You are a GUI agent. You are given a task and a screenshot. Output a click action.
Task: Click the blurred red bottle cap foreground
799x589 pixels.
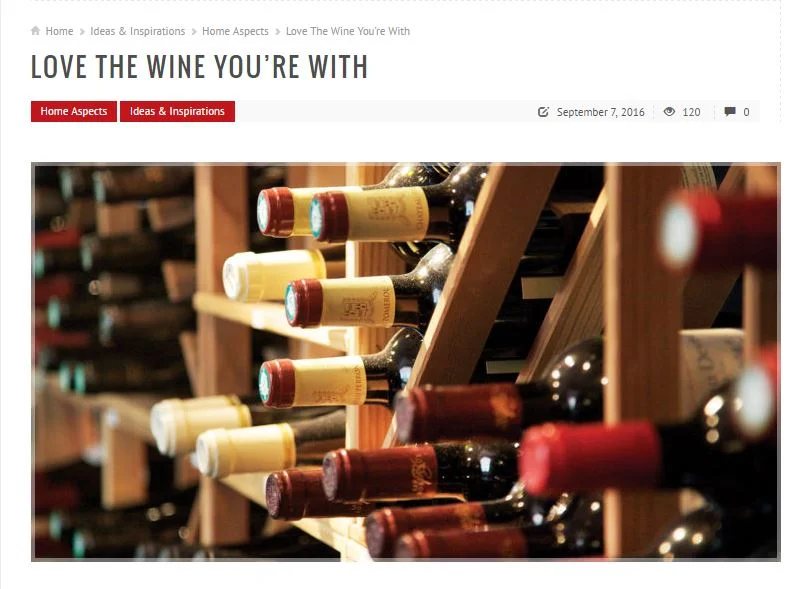[590, 458]
